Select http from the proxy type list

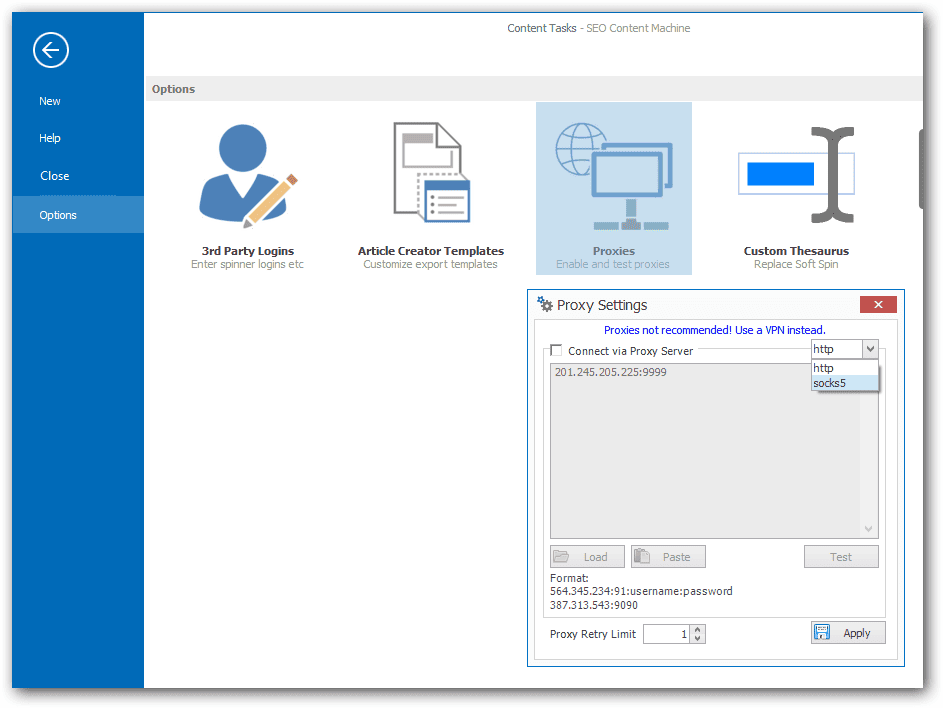pos(844,368)
